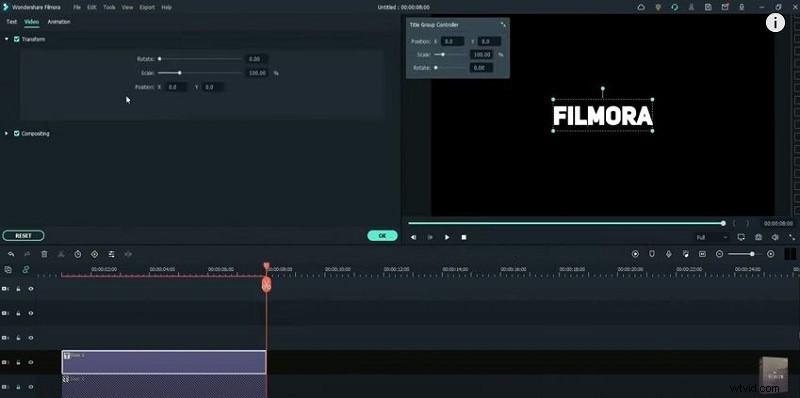The width and height of the screenshot is (800, 398).
Task: Open the Full preview quality dropdown
Action: (x=712, y=238)
